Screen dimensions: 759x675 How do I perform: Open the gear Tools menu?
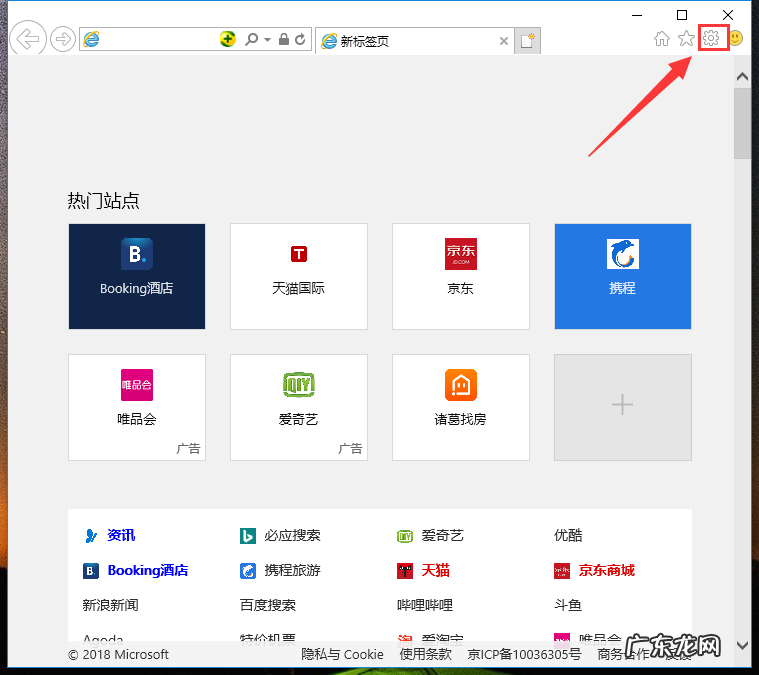[x=711, y=38]
